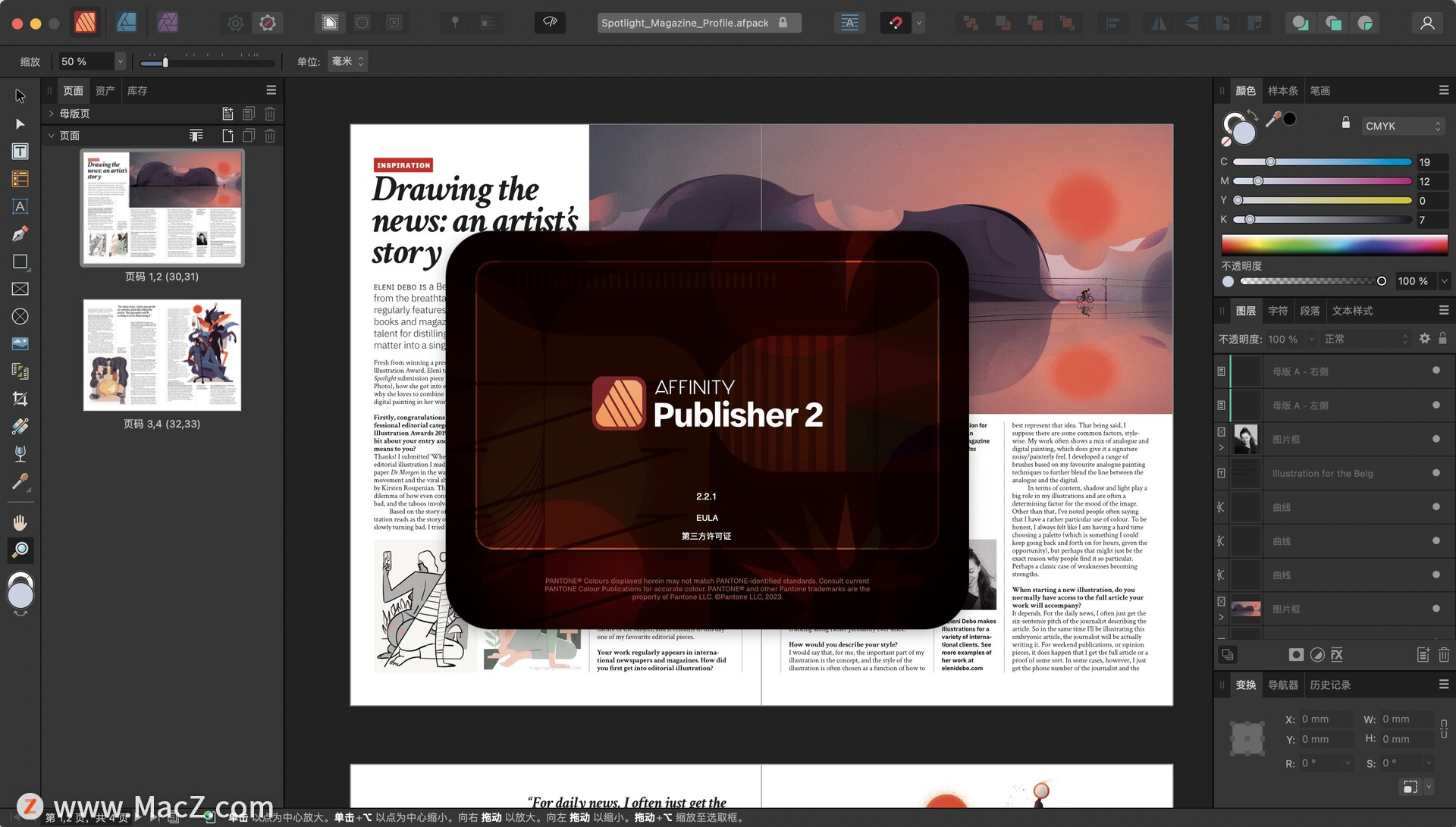1456x827 pixels.
Task: Switch to Affinity Photo persona
Action: click(168, 23)
